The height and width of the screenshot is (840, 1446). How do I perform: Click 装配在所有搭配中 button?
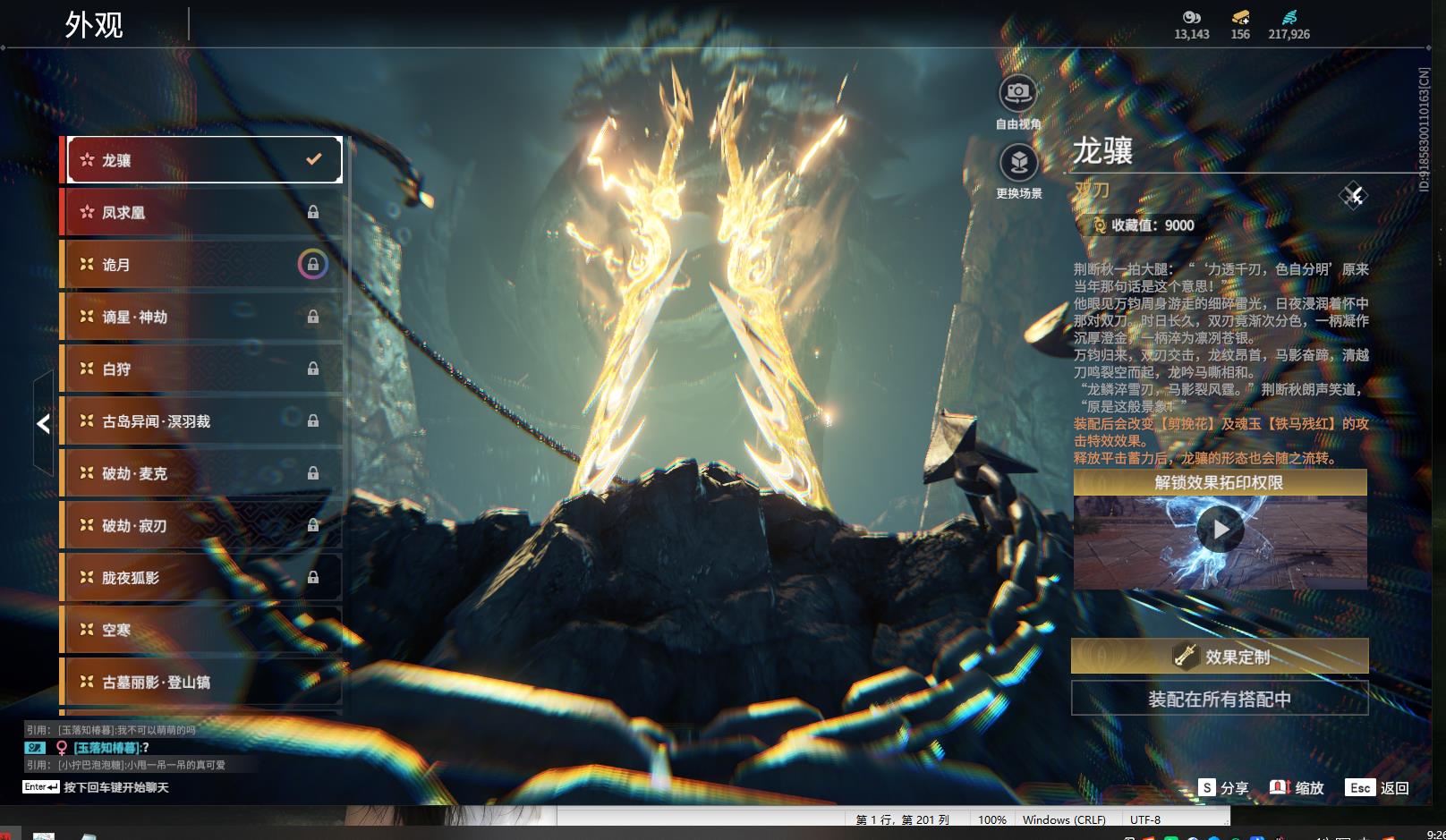point(1220,699)
